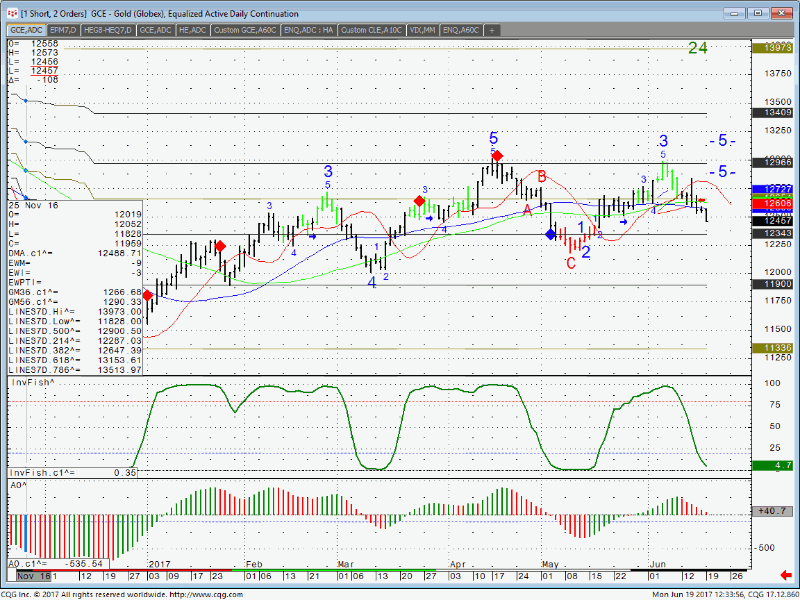Click the blue arrow marker near Feb 21
800x600 pixels.
pos(313,236)
